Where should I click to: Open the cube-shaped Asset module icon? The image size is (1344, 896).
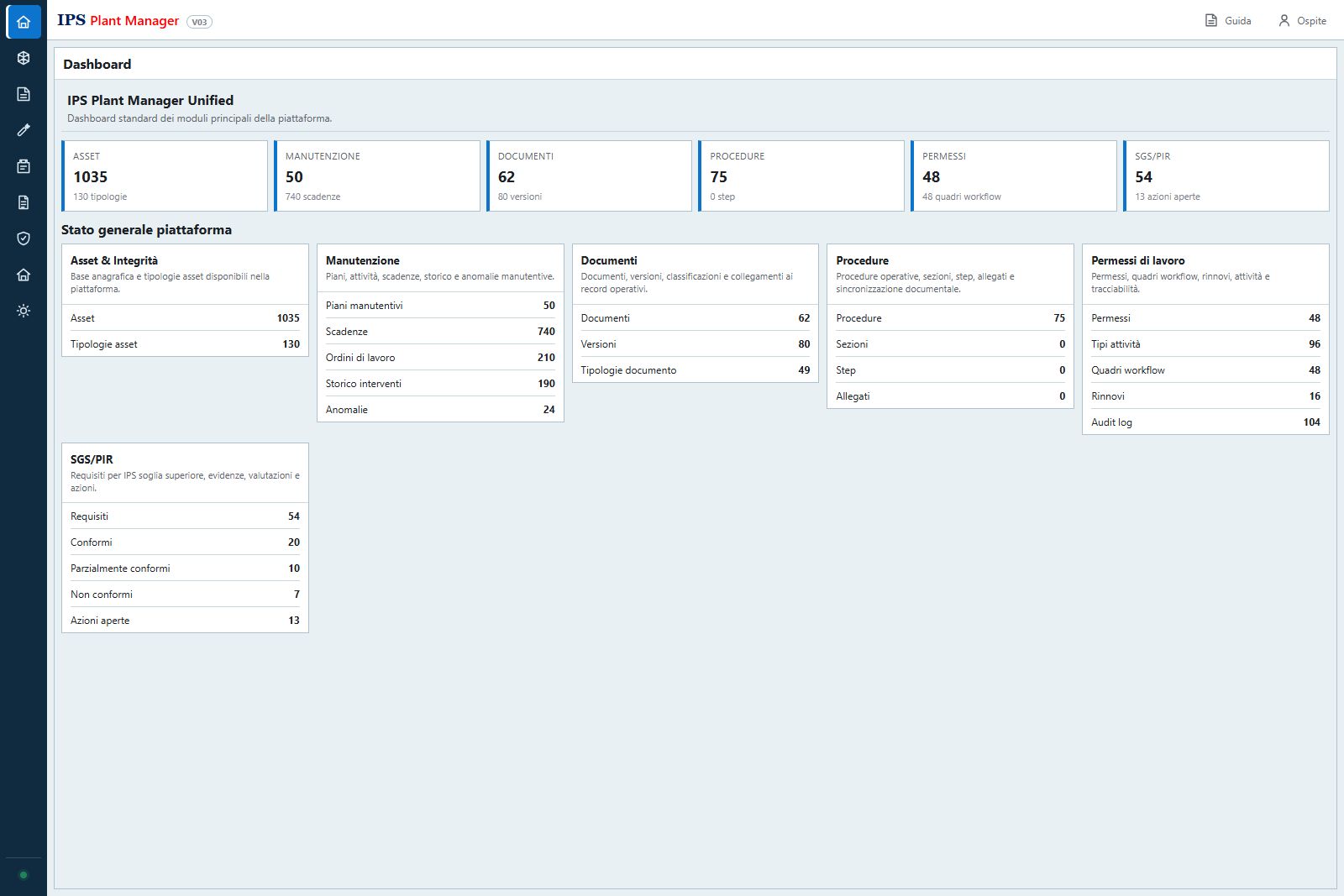(24, 58)
